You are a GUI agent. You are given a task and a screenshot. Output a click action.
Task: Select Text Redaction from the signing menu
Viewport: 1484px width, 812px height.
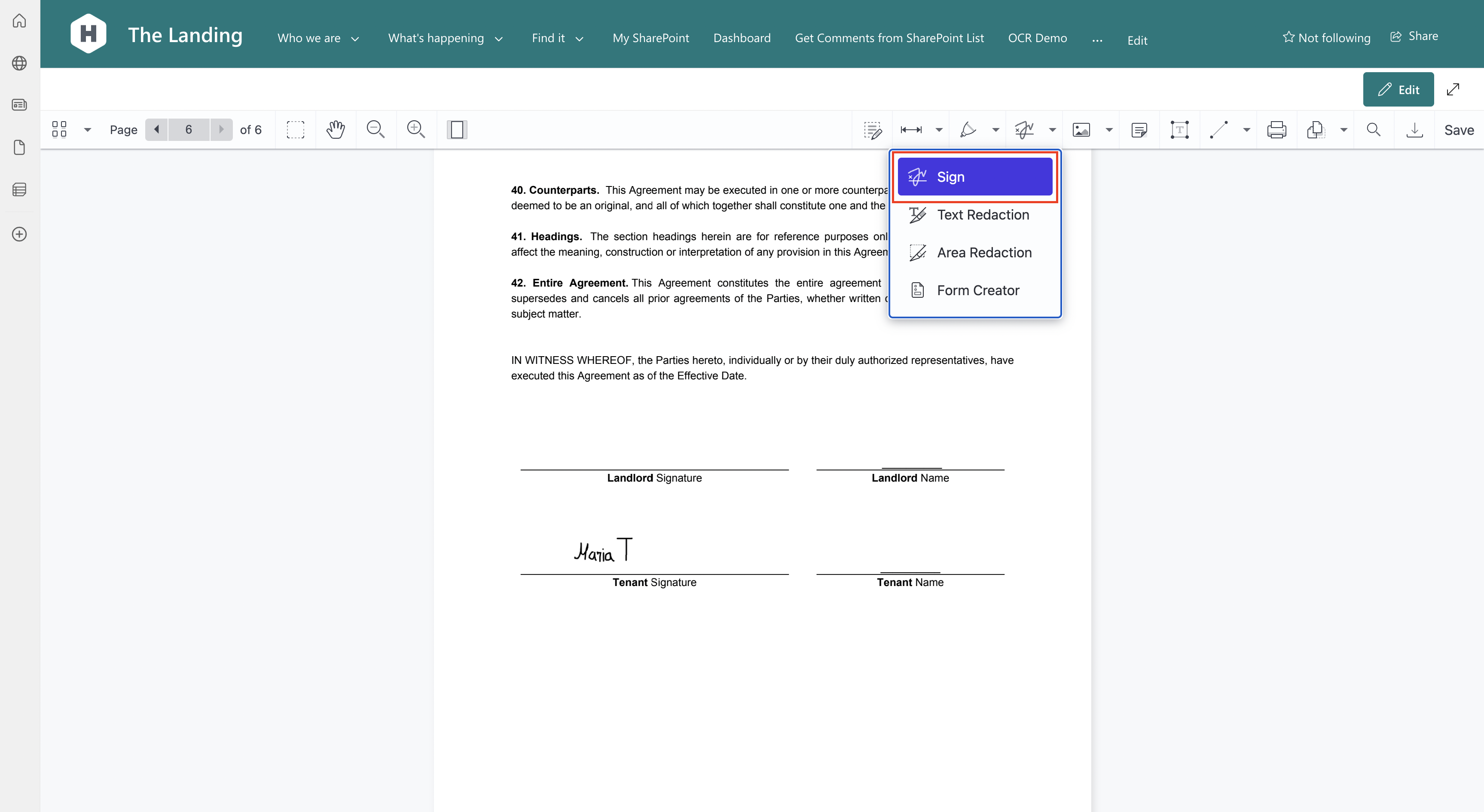983,214
